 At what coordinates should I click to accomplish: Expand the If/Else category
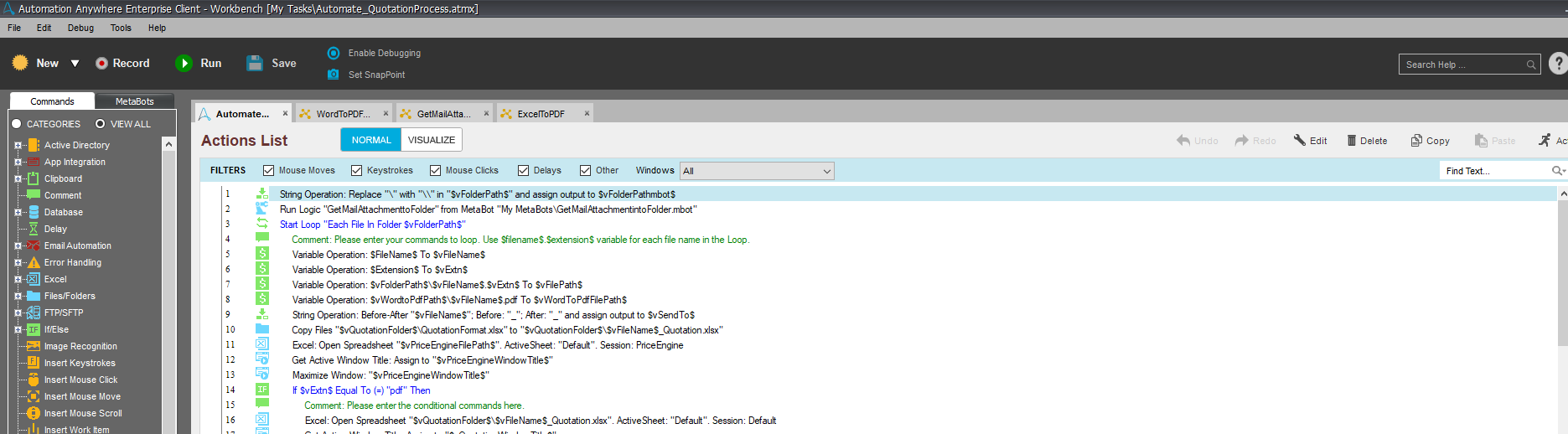[x=18, y=329]
